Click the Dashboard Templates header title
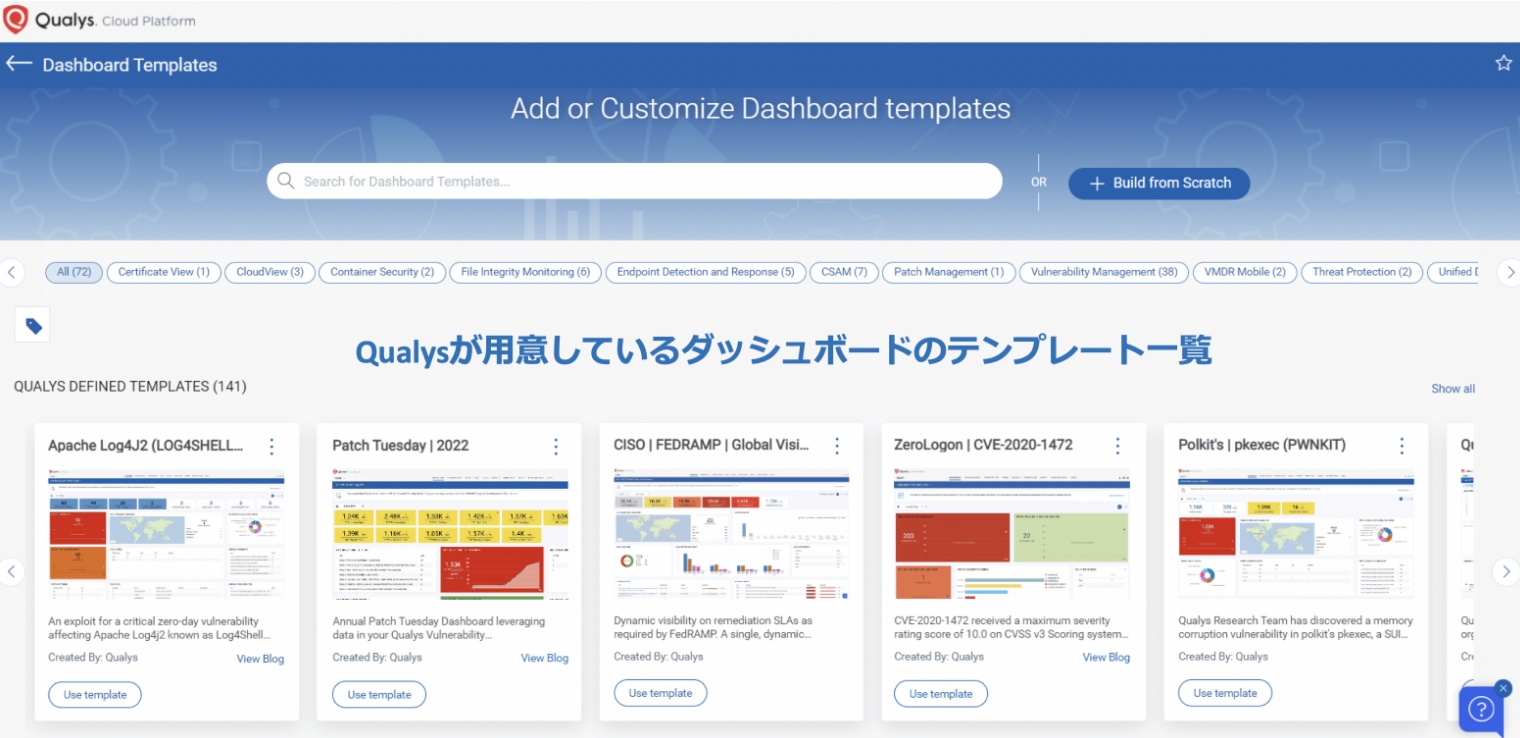1520x738 pixels. (x=130, y=65)
